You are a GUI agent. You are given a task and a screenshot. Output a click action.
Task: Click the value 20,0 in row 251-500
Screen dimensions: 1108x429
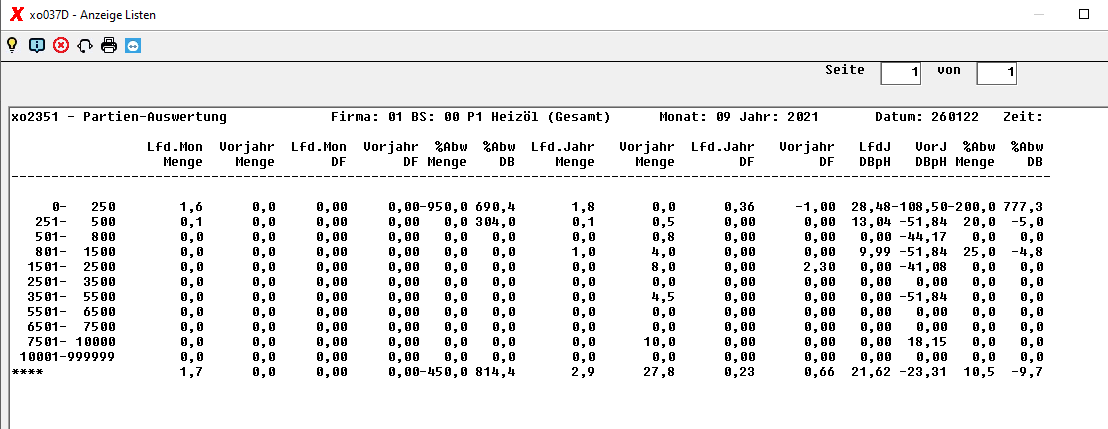pos(979,222)
